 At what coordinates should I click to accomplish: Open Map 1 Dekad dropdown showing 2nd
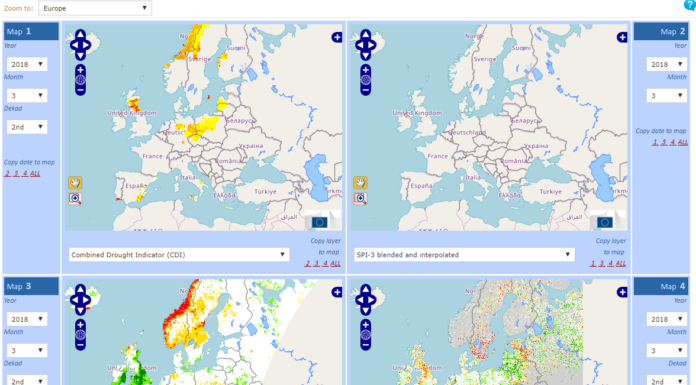27,127
